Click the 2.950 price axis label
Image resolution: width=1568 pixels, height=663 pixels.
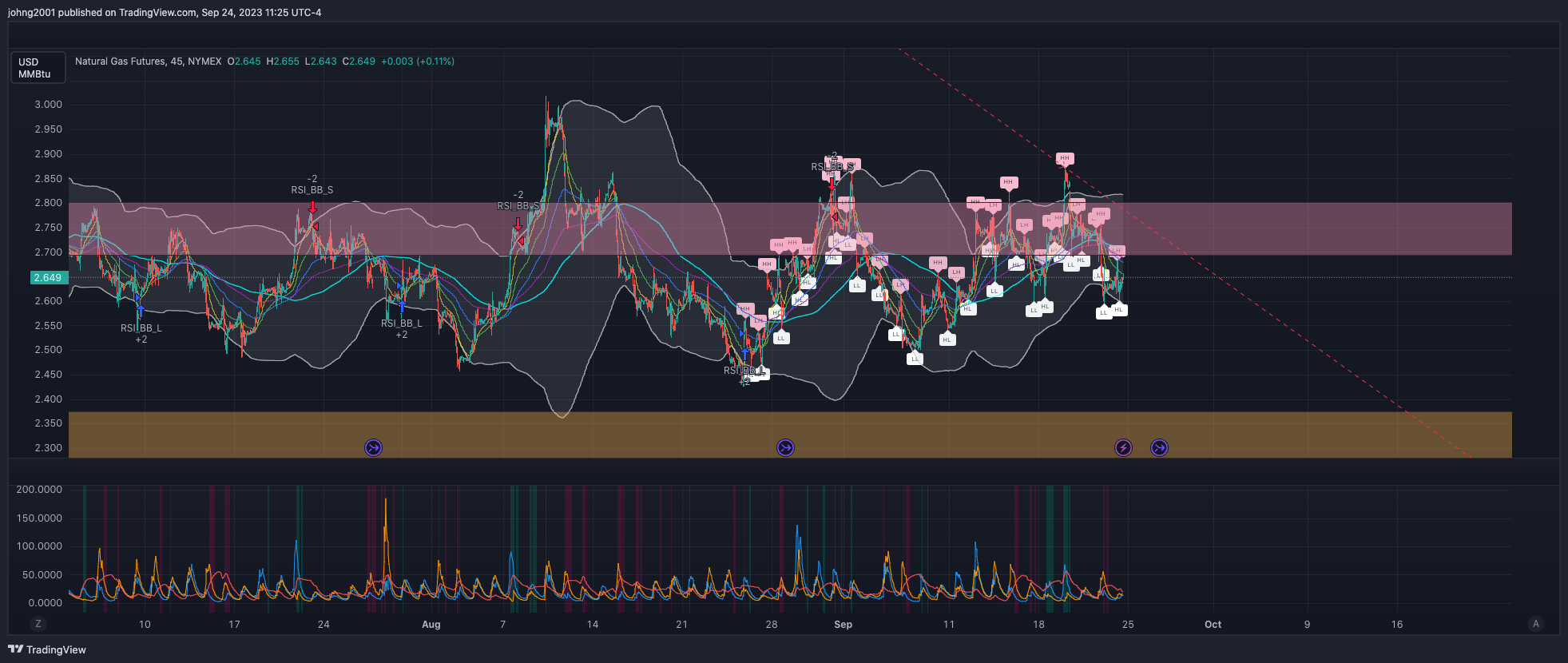click(x=48, y=129)
